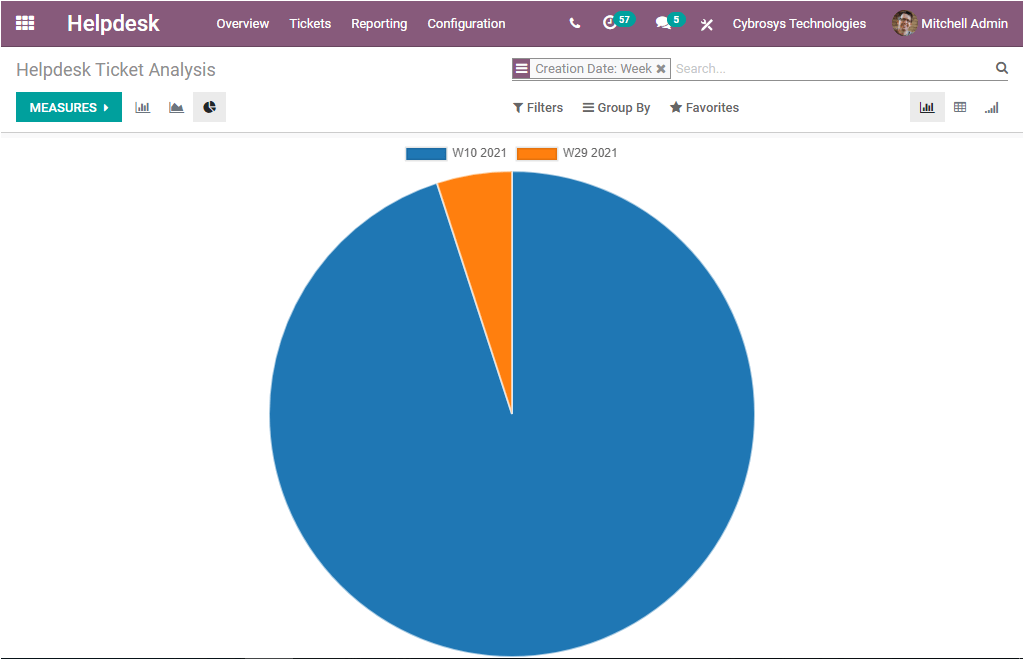Viewport: 1024px width, 660px height.
Task: Open the MEASURES dropdown
Action: point(69,107)
